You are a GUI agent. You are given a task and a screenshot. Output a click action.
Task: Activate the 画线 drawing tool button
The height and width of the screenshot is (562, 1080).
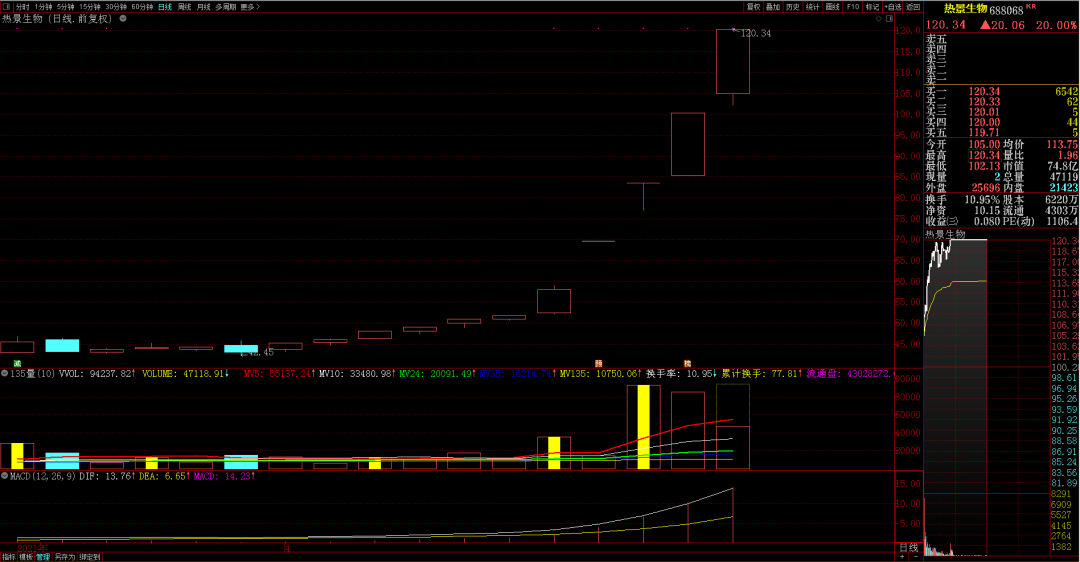pos(833,6)
